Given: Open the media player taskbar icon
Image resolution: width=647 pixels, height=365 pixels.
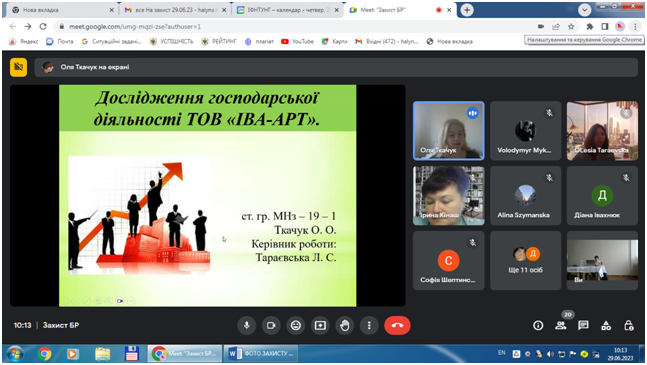Looking at the screenshot, I should coord(72,354).
